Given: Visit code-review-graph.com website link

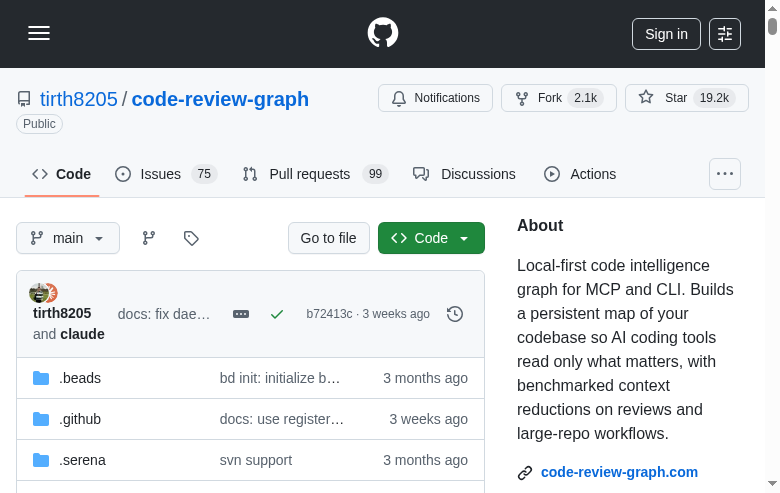Looking at the screenshot, I should 619,472.
